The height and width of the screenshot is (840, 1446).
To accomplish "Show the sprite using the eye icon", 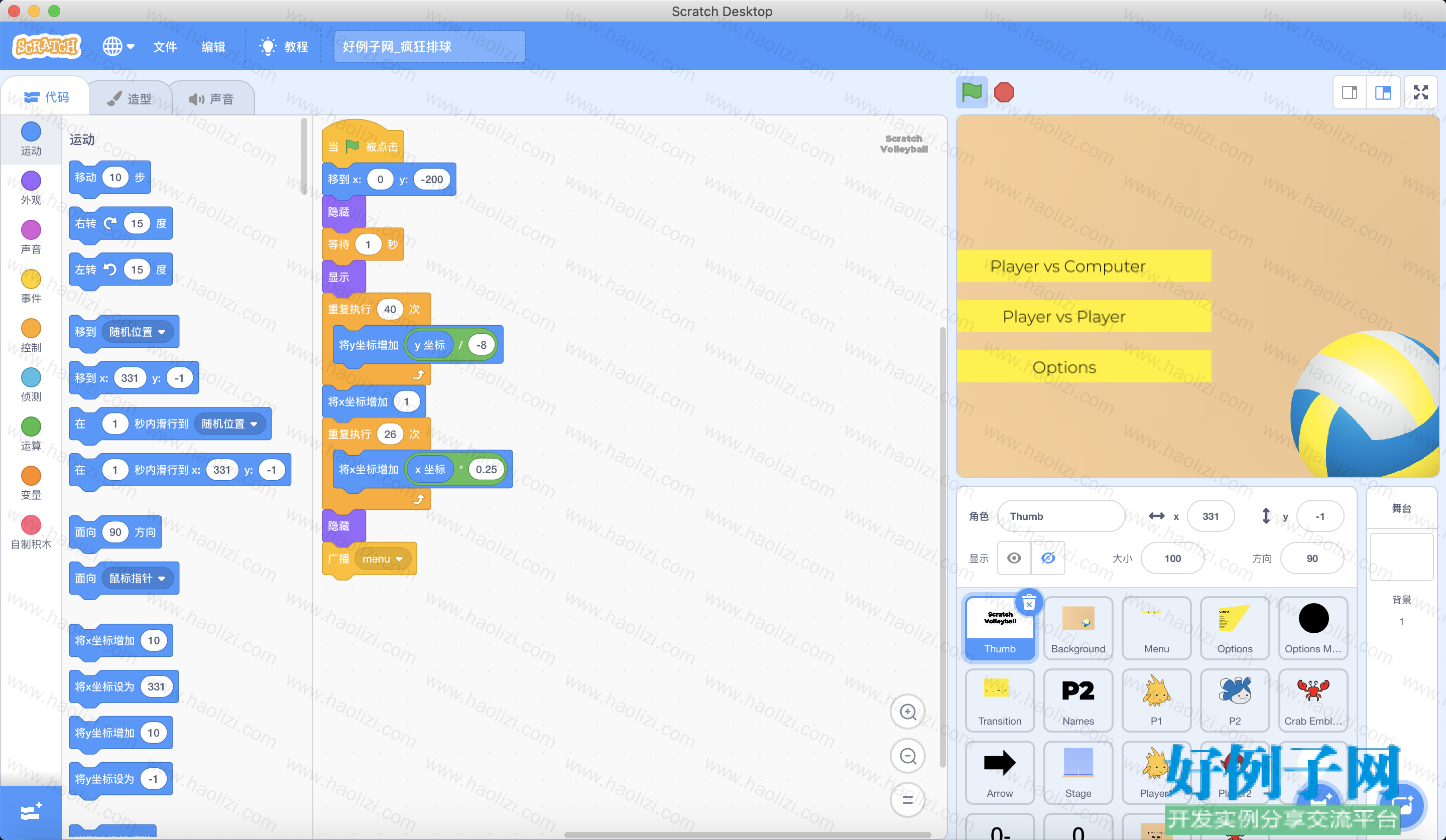I will tap(1014, 558).
